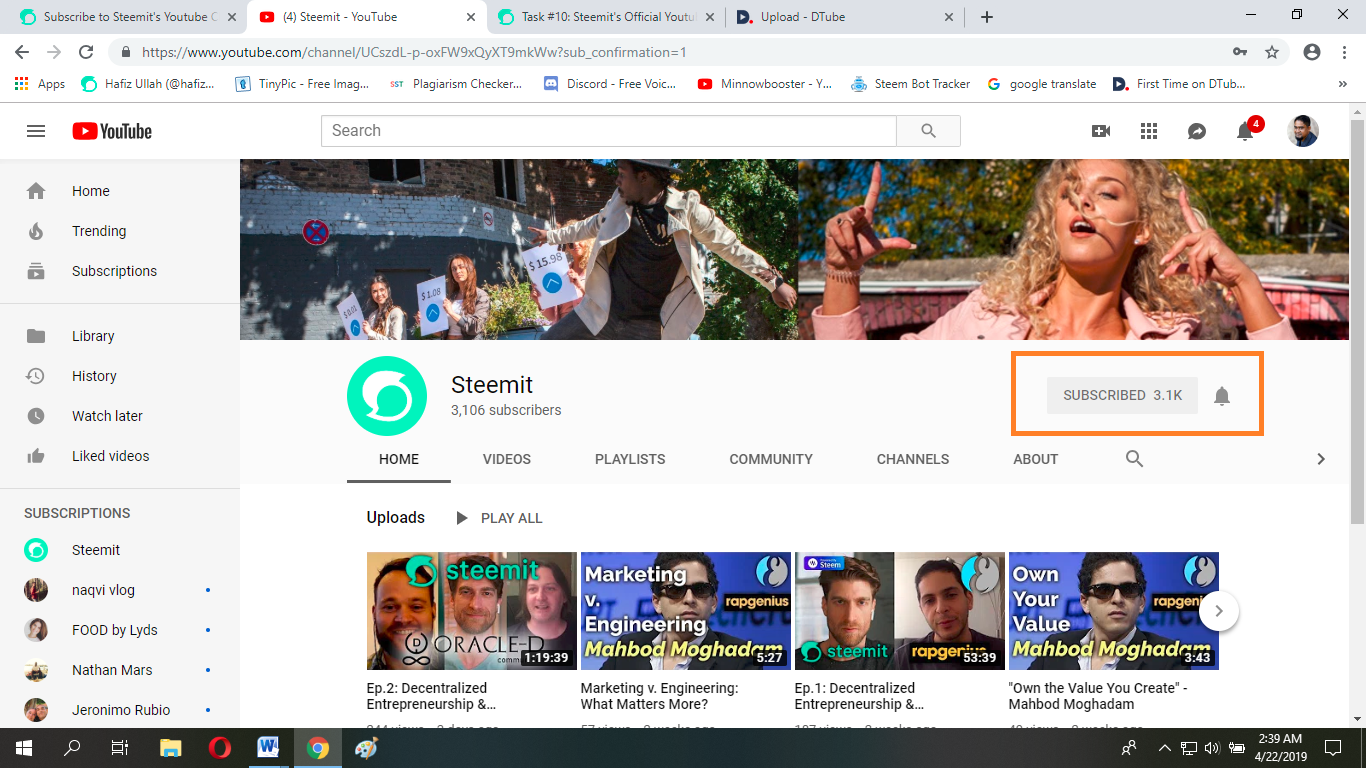
Task: Open the Word icon in the taskbar
Action: coord(268,748)
